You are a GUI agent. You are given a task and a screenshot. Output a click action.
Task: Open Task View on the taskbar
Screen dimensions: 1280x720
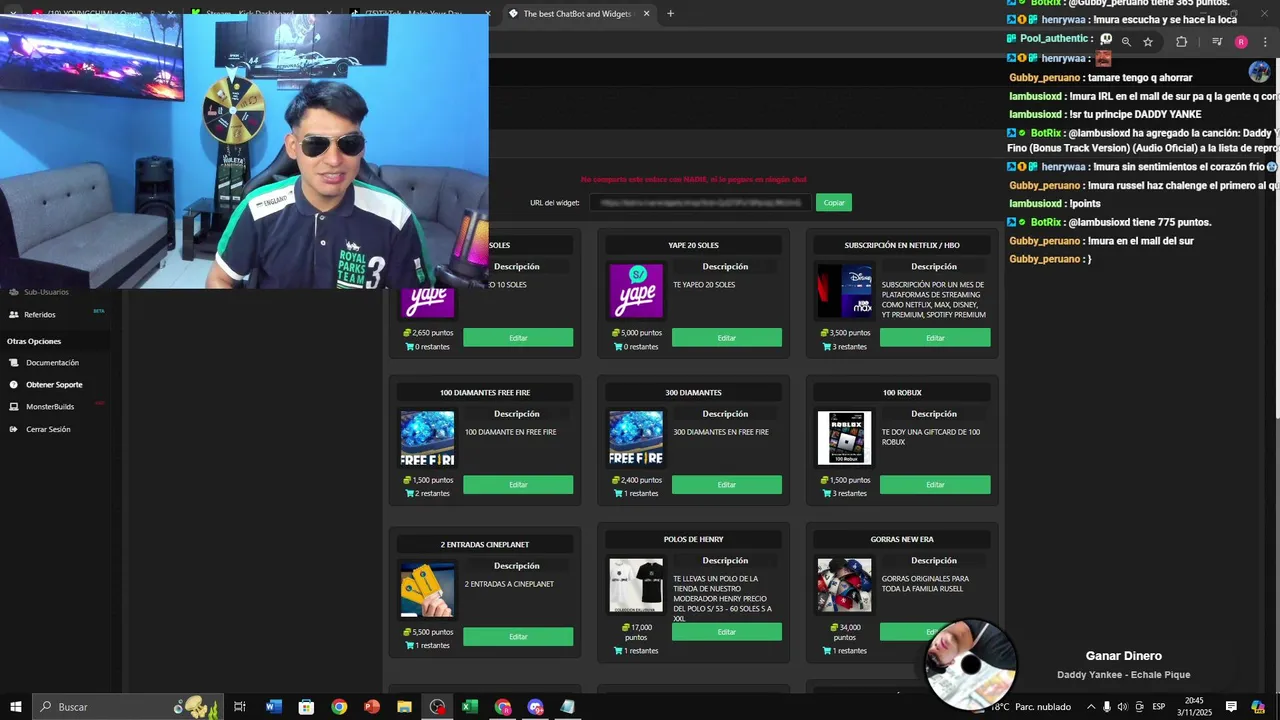tap(240, 707)
